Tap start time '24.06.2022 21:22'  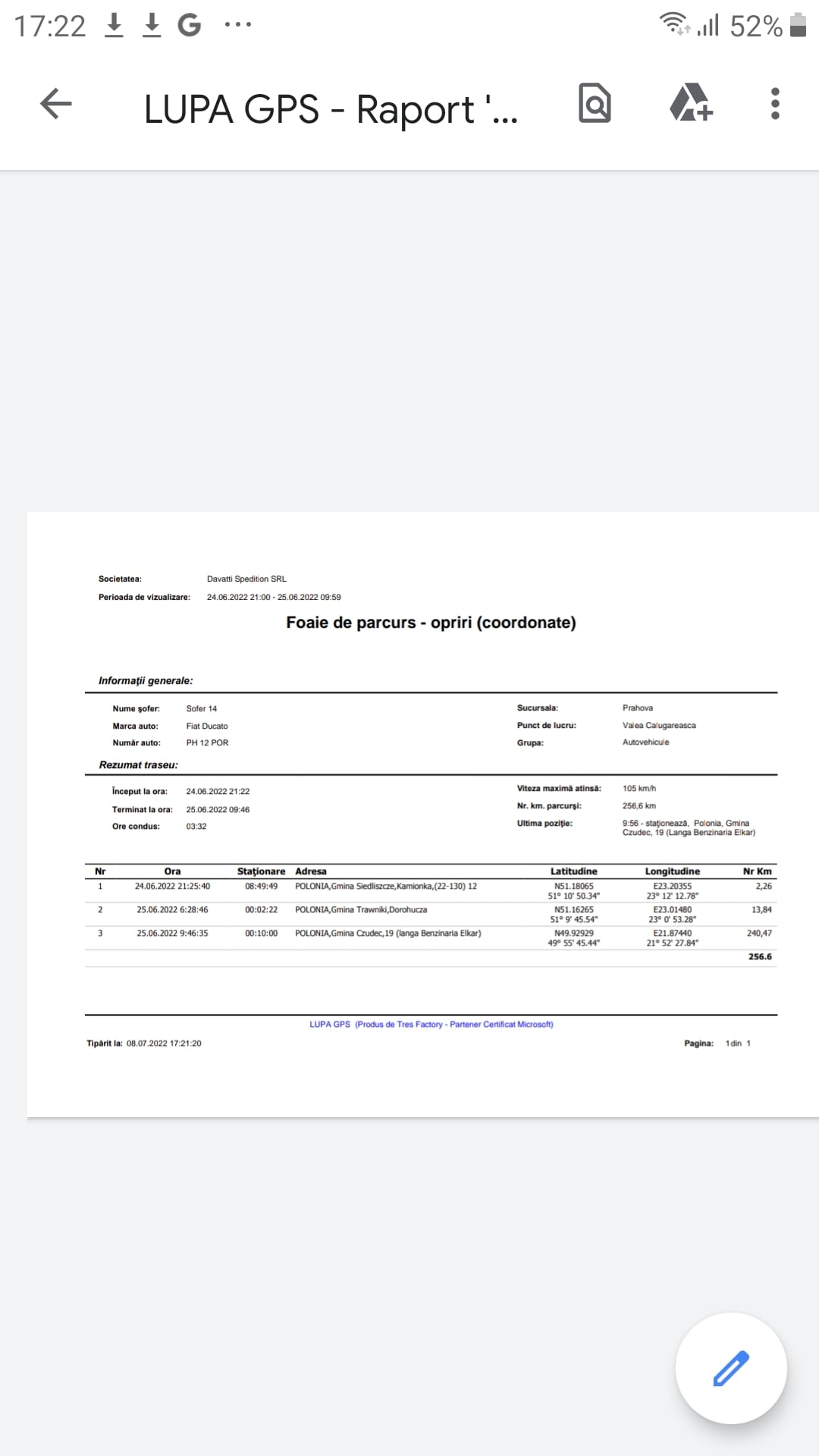[x=218, y=791]
